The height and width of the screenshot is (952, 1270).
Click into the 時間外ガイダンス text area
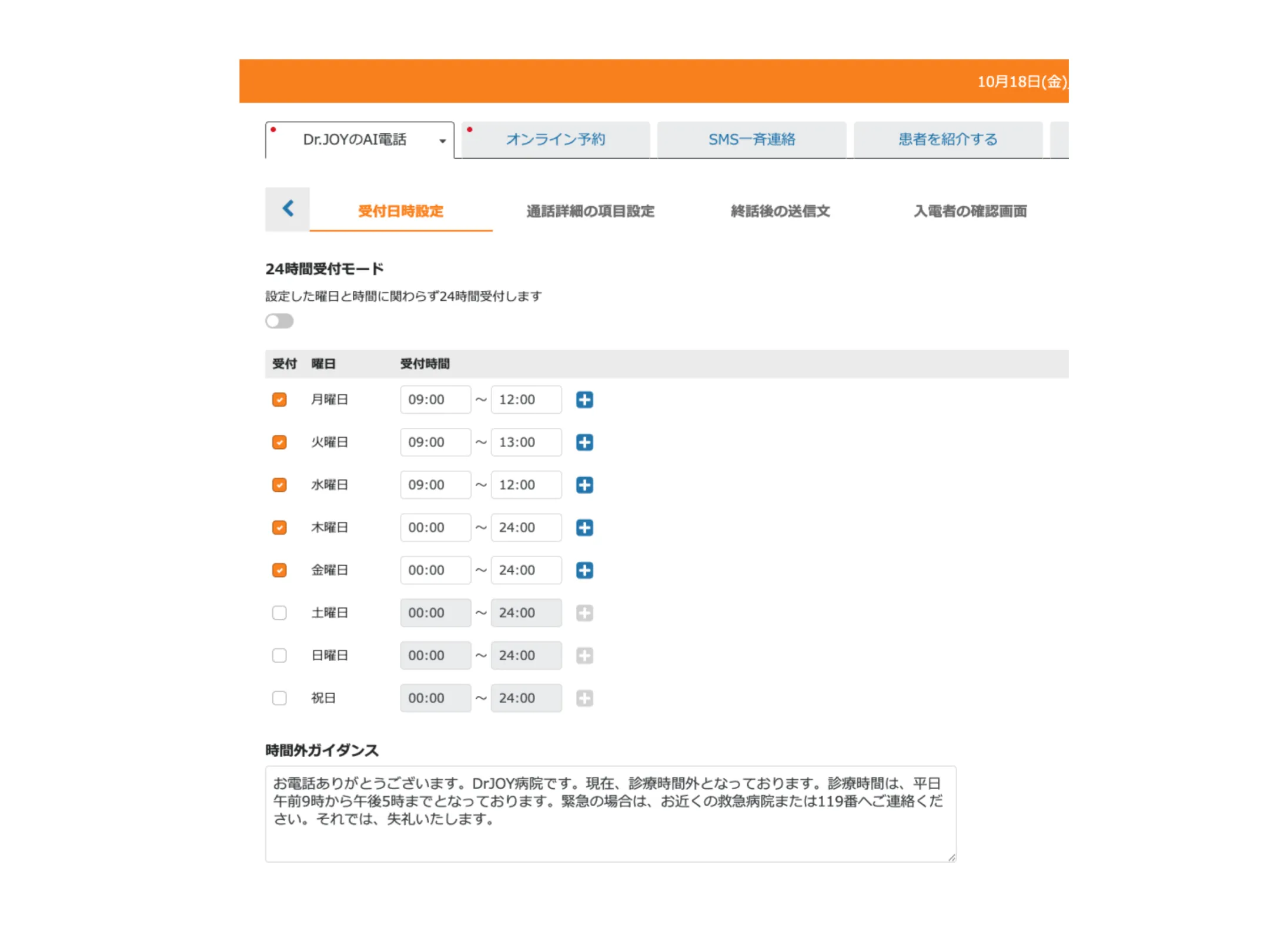pos(610,814)
